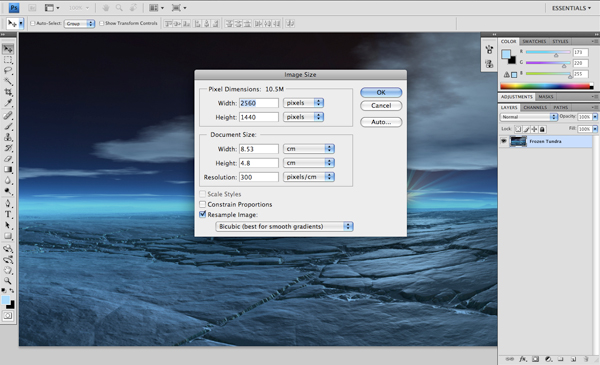Hide the Frozen Tundra layer

pyautogui.click(x=504, y=142)
